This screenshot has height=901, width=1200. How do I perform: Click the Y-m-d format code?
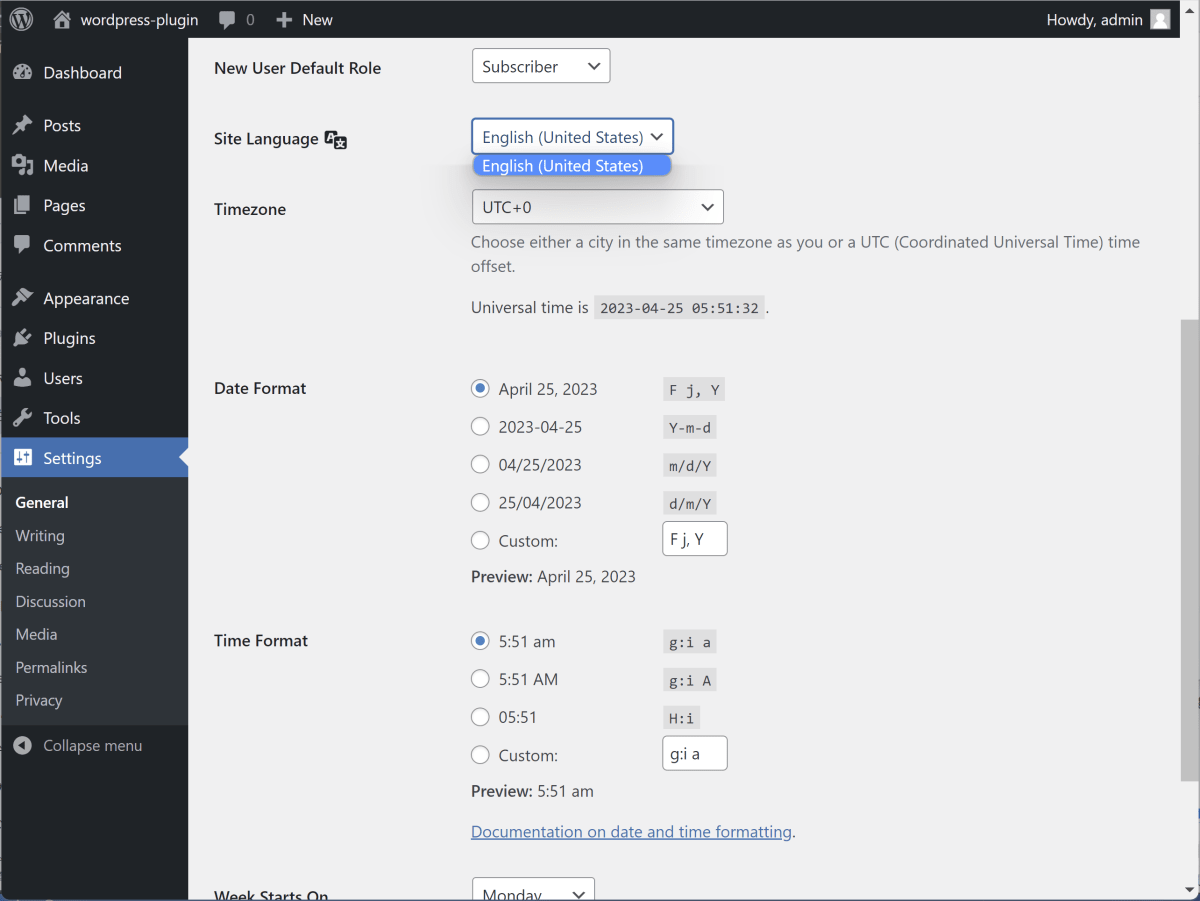click(x=690, y=428)
